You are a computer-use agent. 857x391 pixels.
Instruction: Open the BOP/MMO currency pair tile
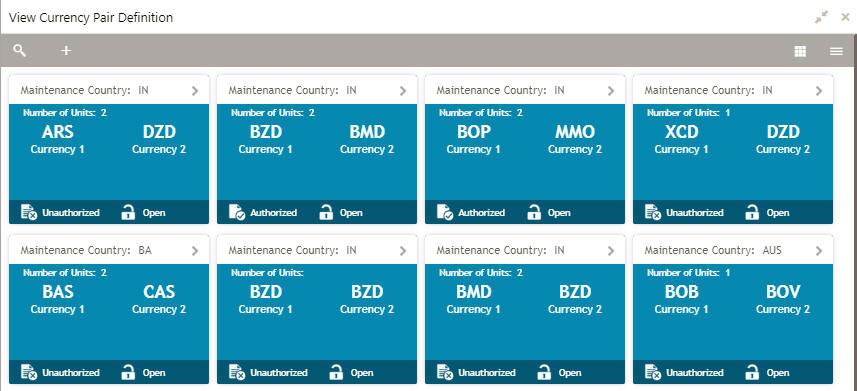click(x=525, y=152)
